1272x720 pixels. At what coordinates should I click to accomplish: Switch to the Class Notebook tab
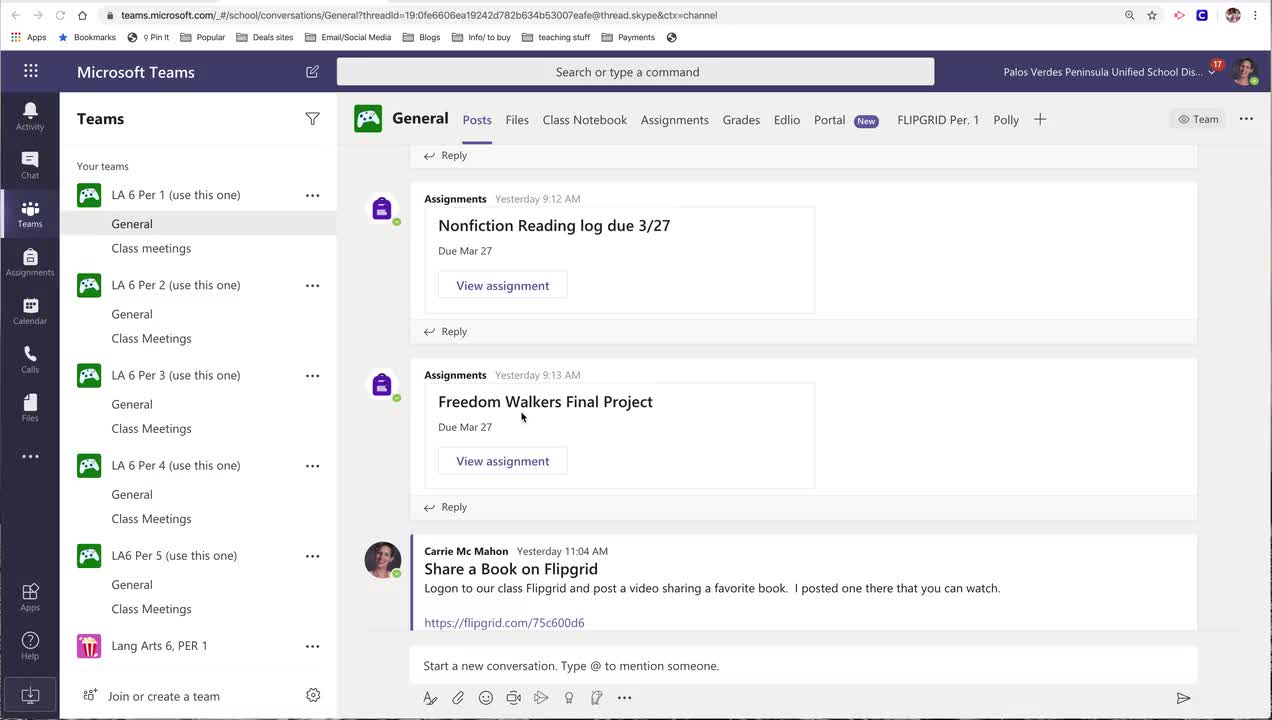(584, 120)
